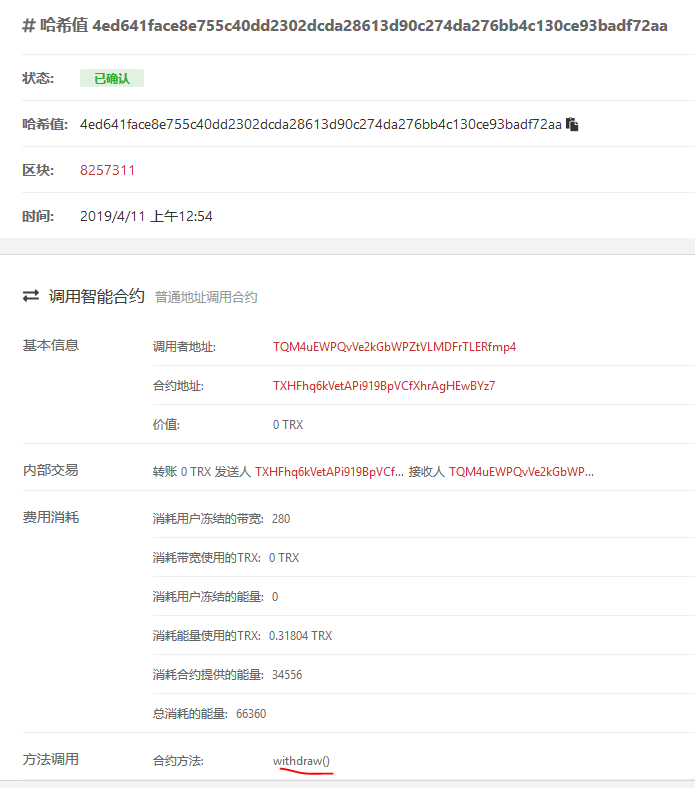Click the total energy value 66360
Image resolution: width=695 pixels, height=788 pixels.
[x=251, y=714]
